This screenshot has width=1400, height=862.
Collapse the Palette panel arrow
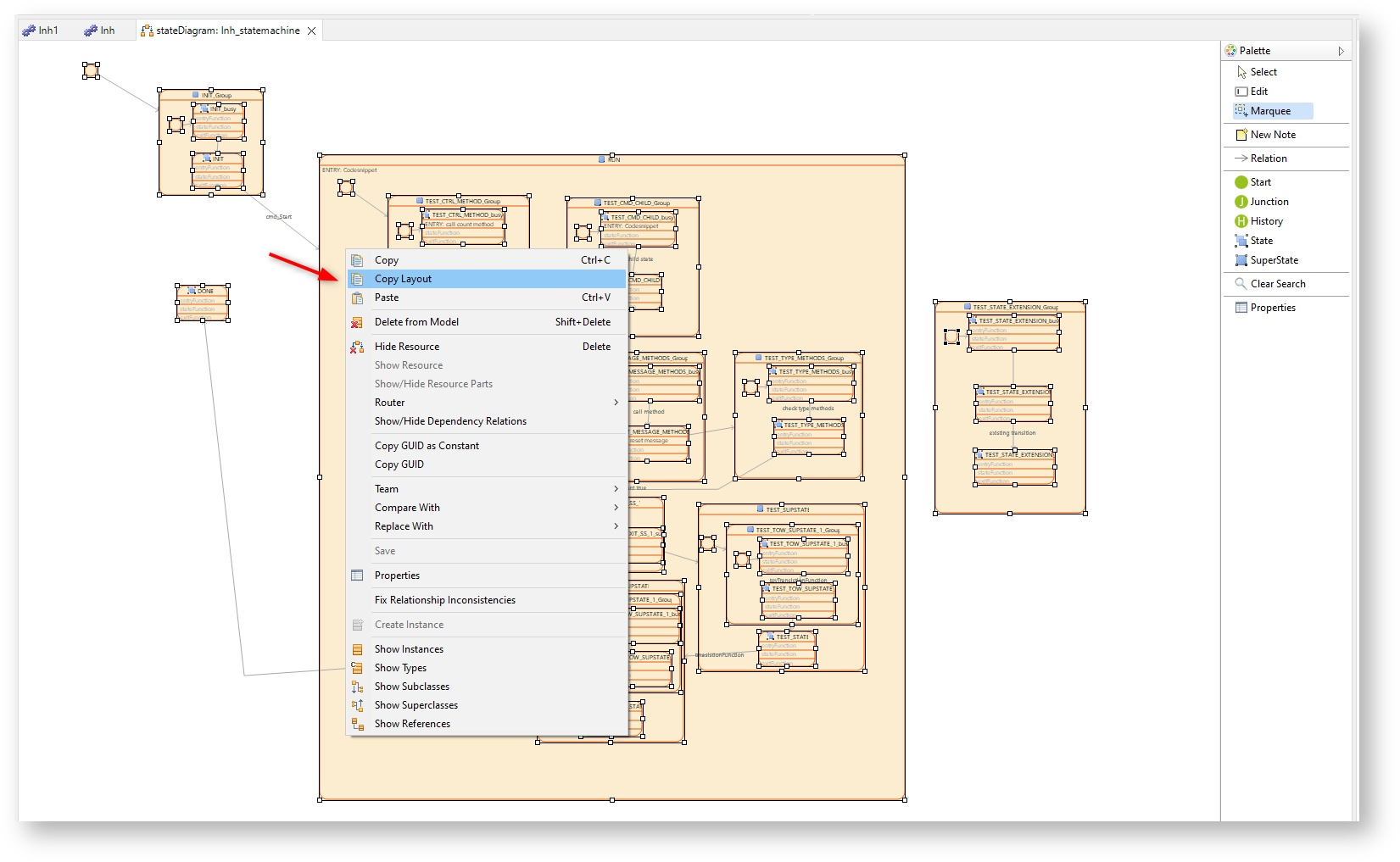click(1341, 51)
